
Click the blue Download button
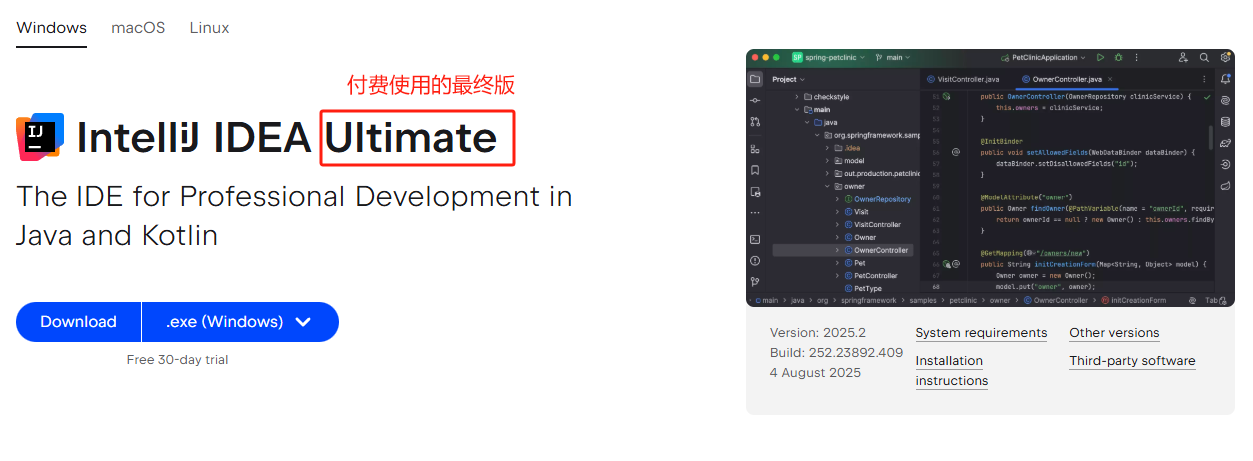click(x=78, y=322)
